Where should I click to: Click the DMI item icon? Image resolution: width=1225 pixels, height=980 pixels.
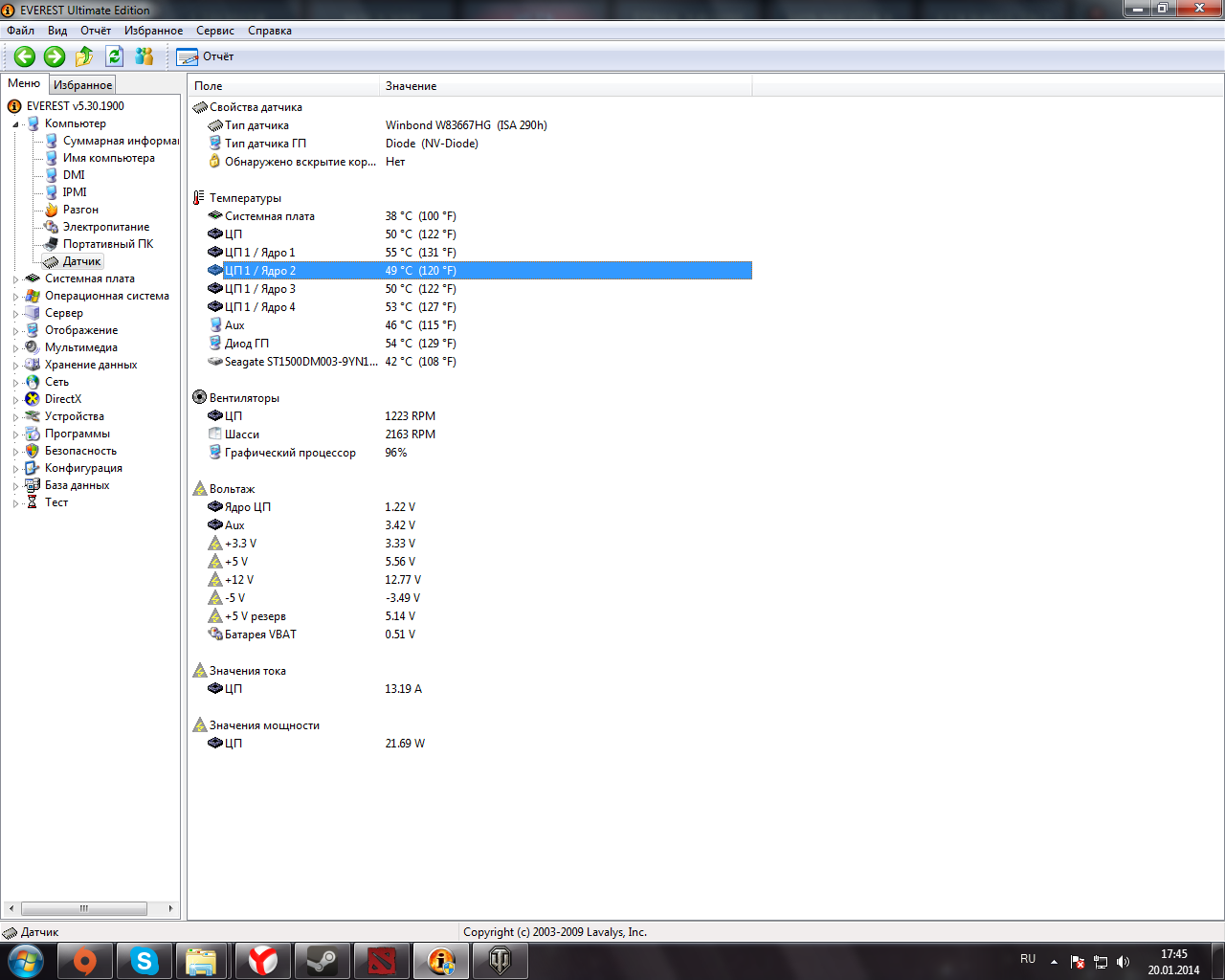[x=52, y=175]
